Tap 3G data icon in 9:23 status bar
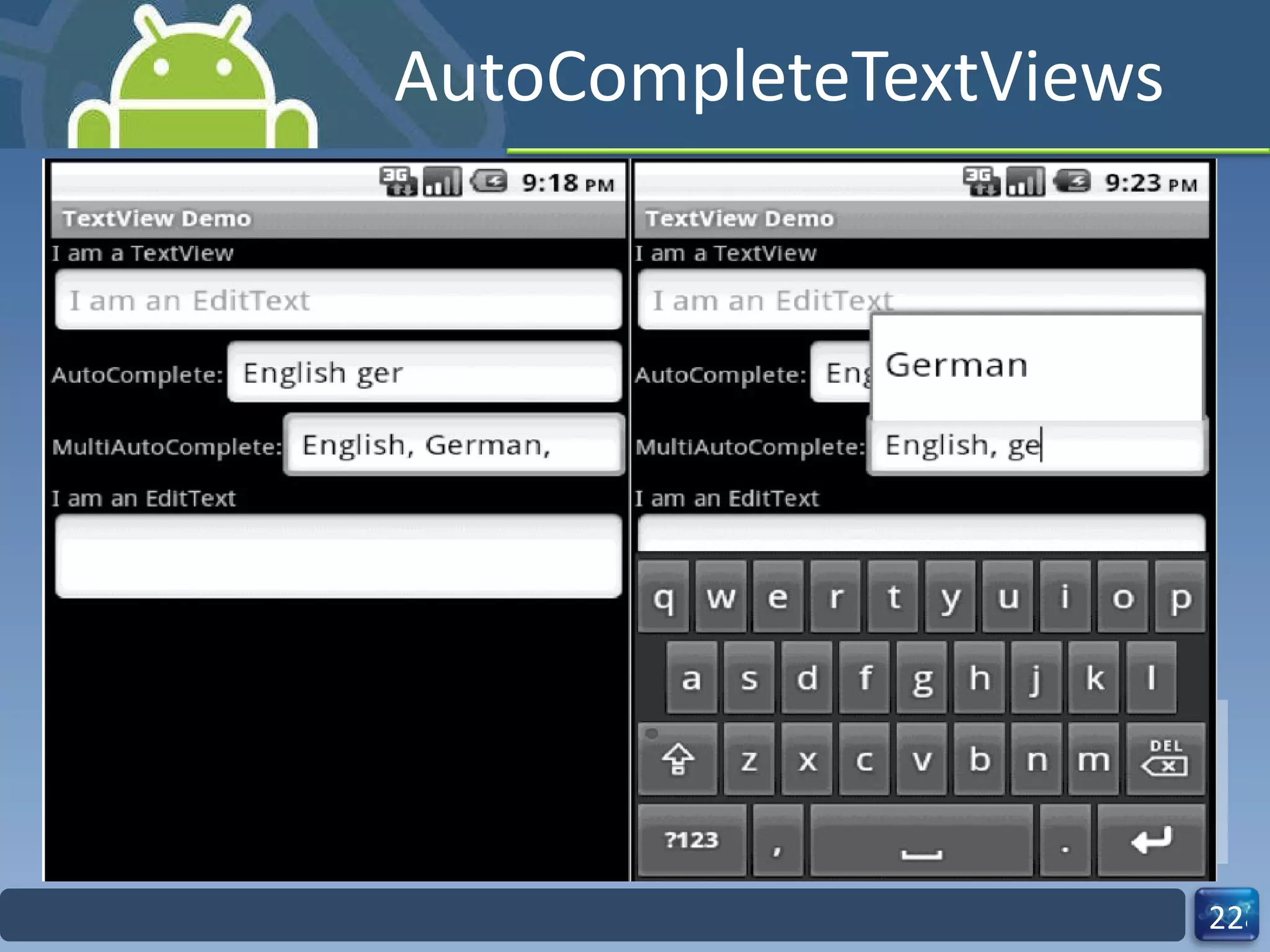Screen dimensions: 1270x952 coord(980,182)
